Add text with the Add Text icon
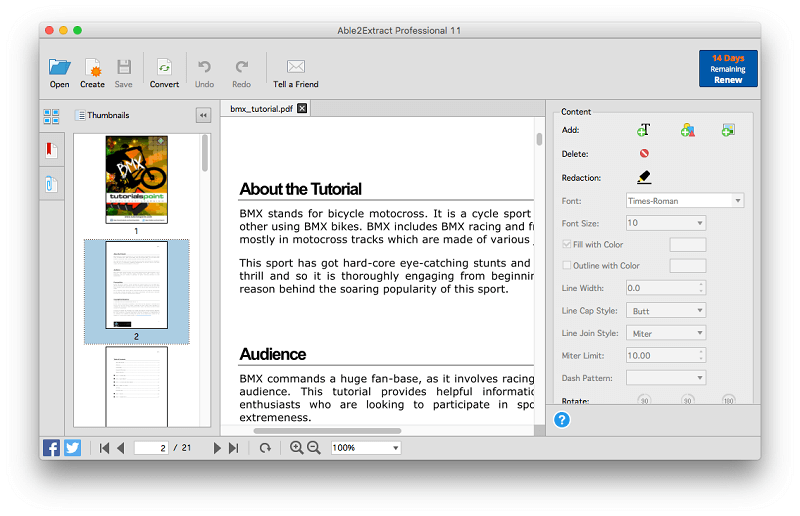This screenshot has width=800, height=516. click(x=644, y=130)
